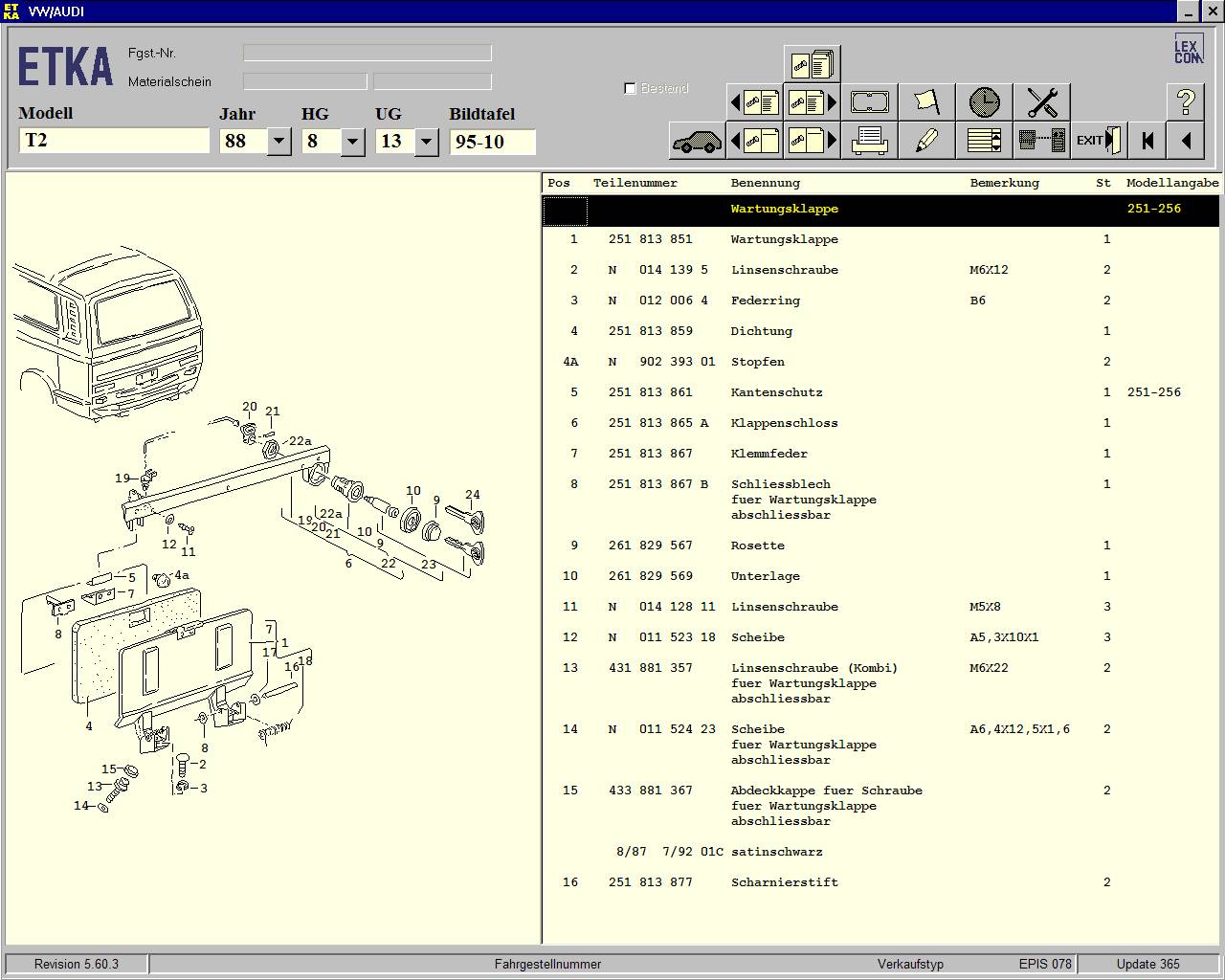Click the Update 365 status bar entry
This screenshot has width=1225, height=980.
click(x=1147, y=964)
